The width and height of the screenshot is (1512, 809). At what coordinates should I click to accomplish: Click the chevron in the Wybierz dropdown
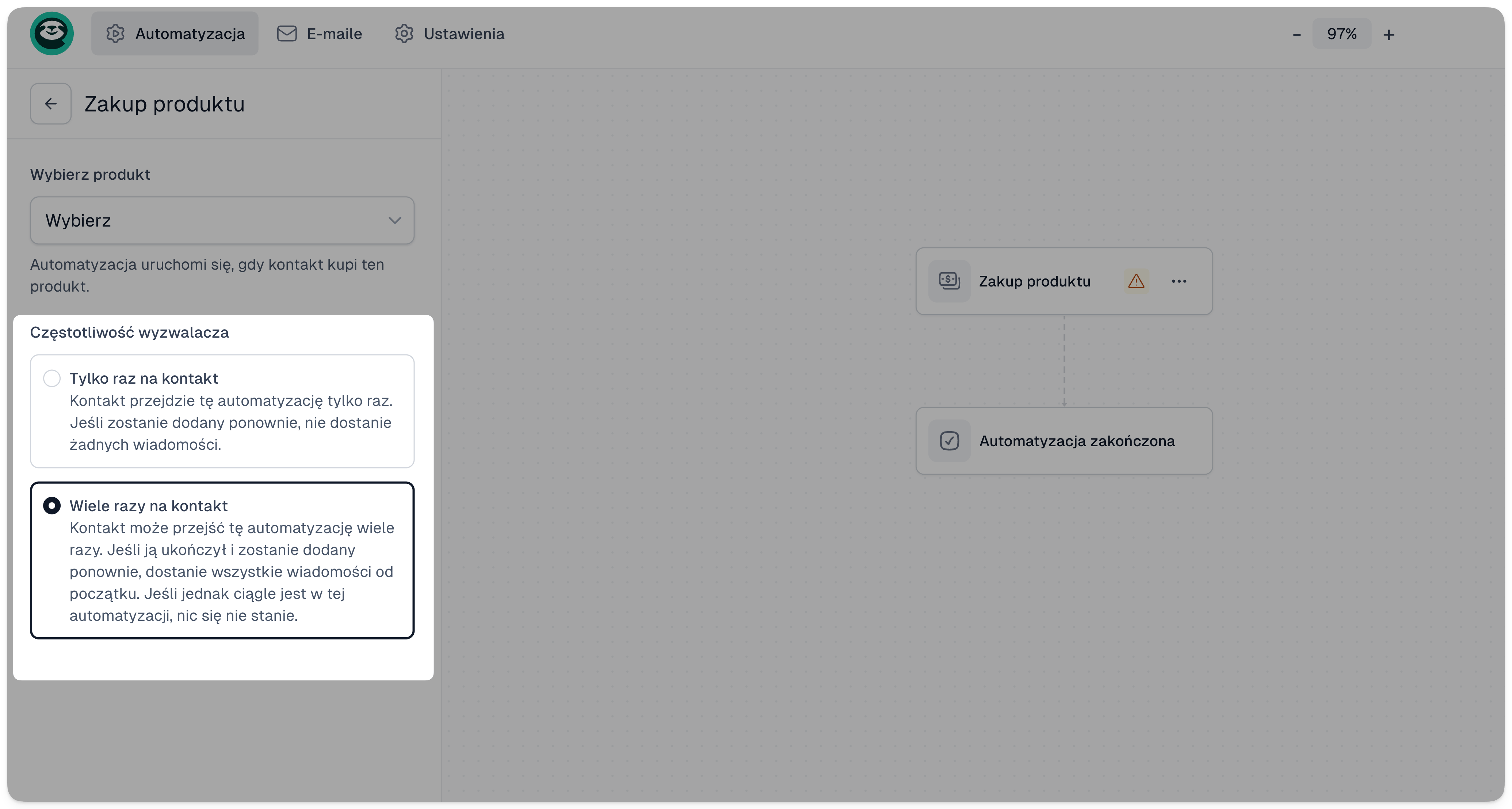click(394, 220)
